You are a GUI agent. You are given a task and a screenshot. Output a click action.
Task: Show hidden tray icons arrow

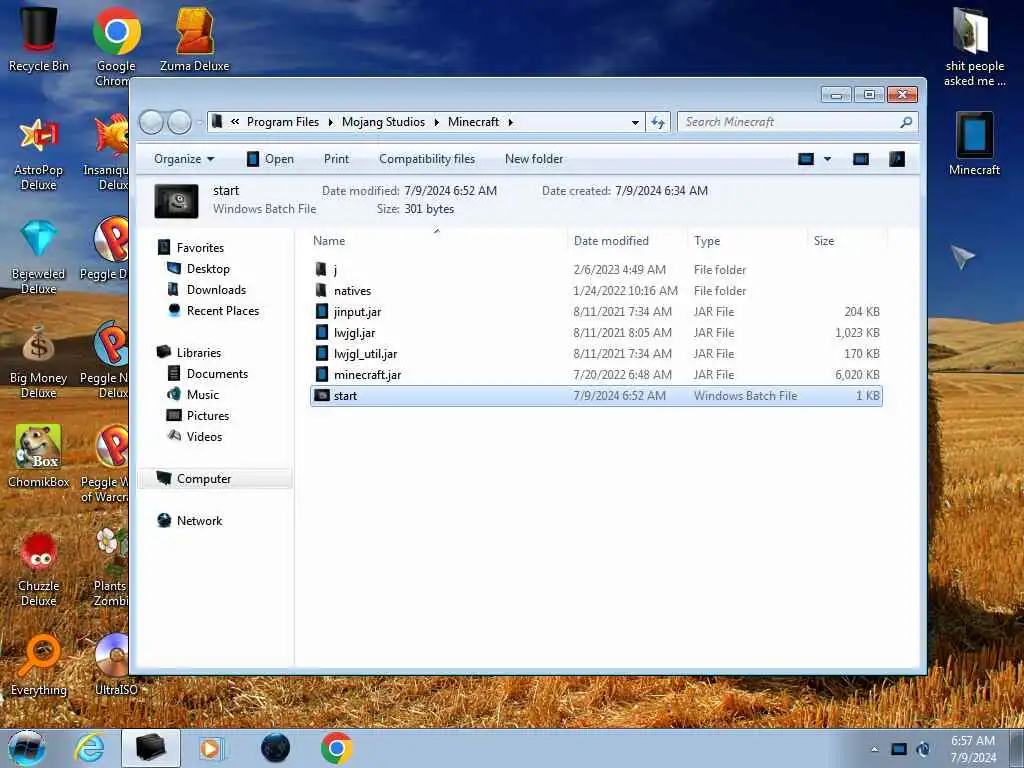[874, 749]
